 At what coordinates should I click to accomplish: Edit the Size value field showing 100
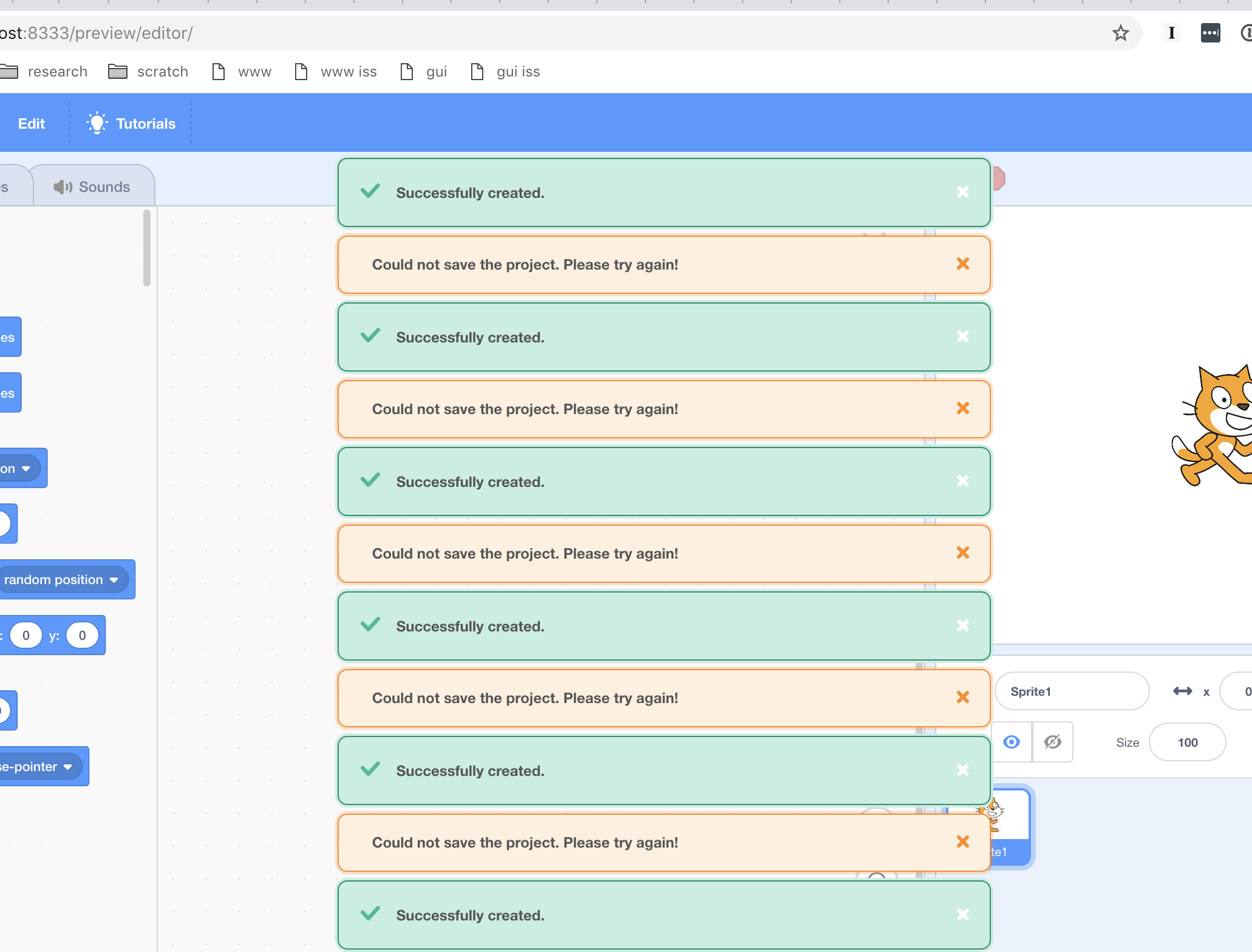click(1187, 742)
